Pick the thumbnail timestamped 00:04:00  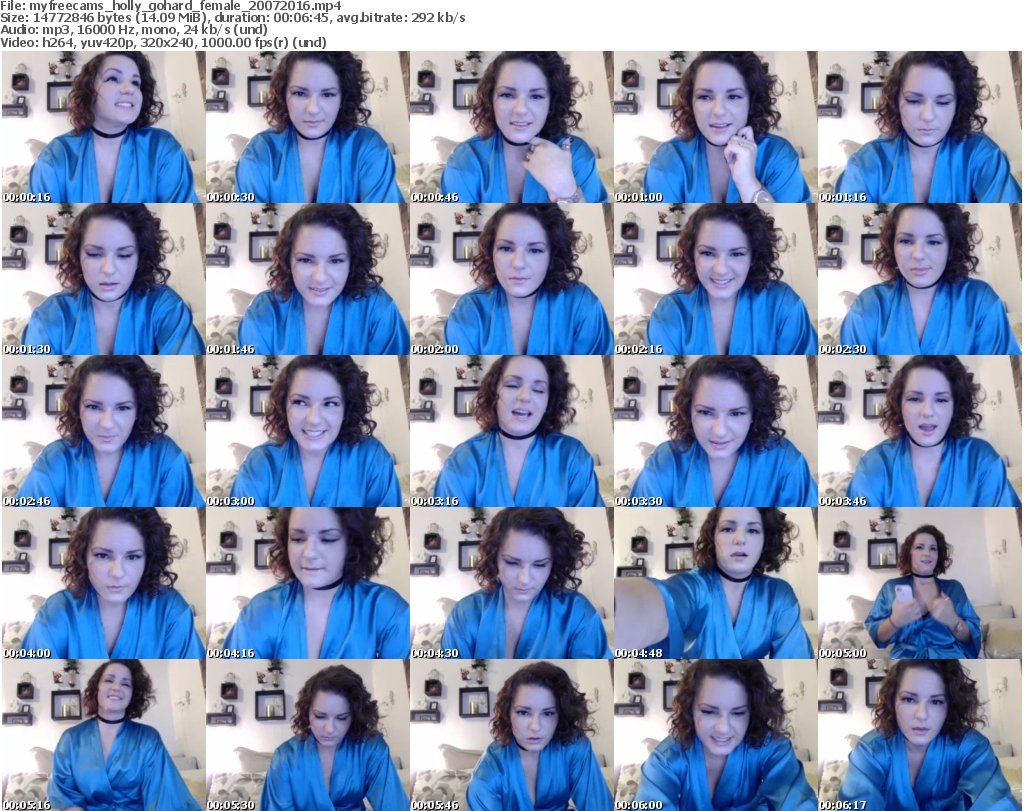click(103, 583)
